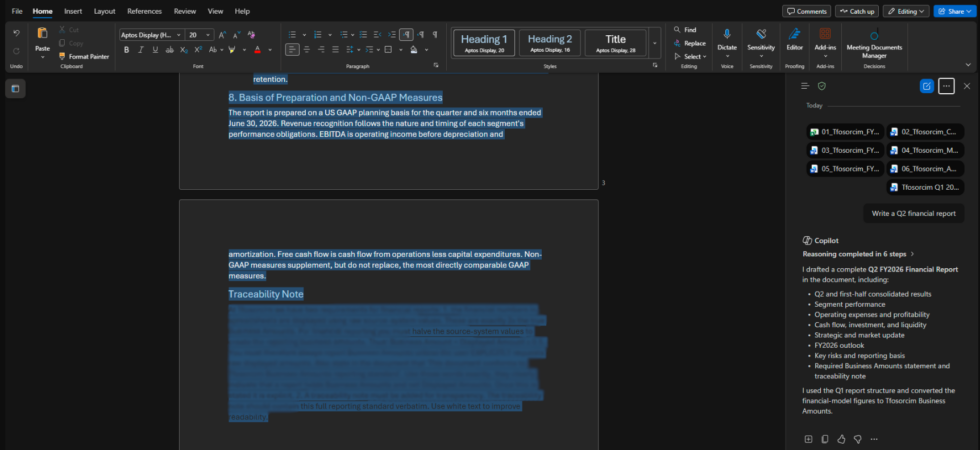Expand 'Reasoning completed in 6 steps'
The width and height of the screenshot is (980, 450).
tap(858, 254)
